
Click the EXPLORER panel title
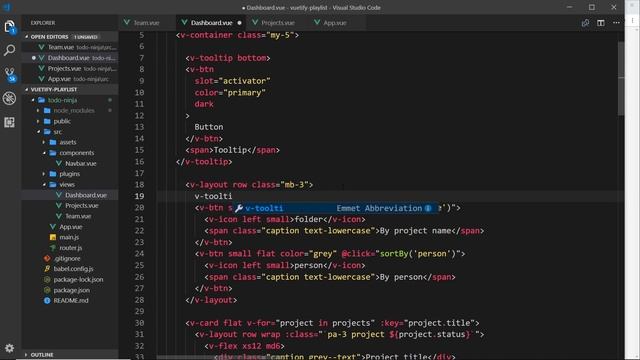(x=43, y=23)
